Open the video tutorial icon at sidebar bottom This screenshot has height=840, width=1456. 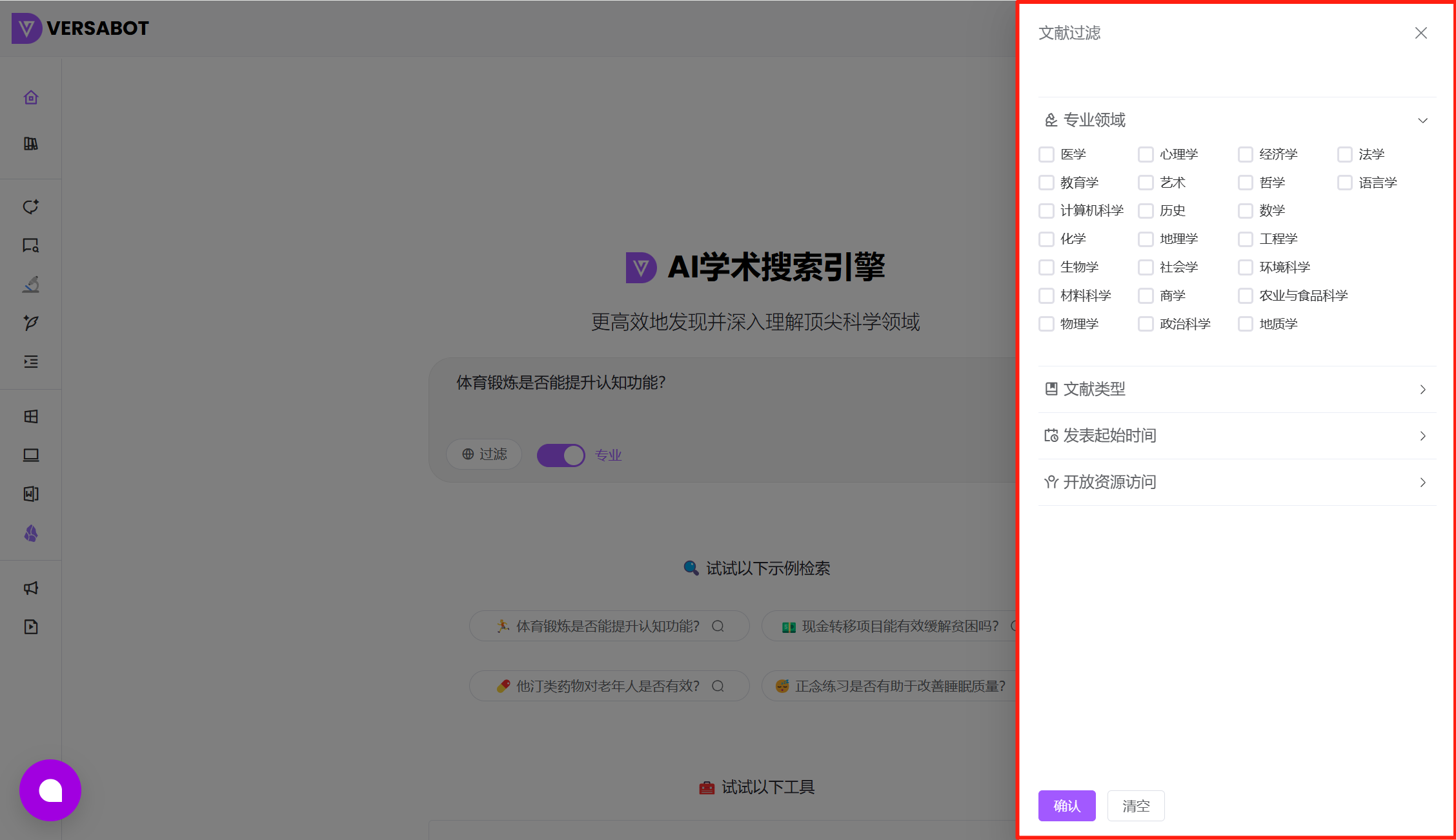tap(30, 626)
